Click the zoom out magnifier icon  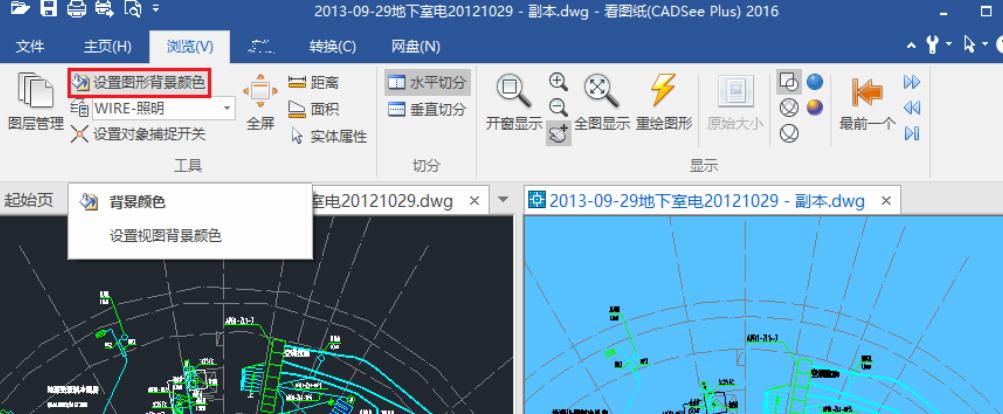click(x=558, y=107)
